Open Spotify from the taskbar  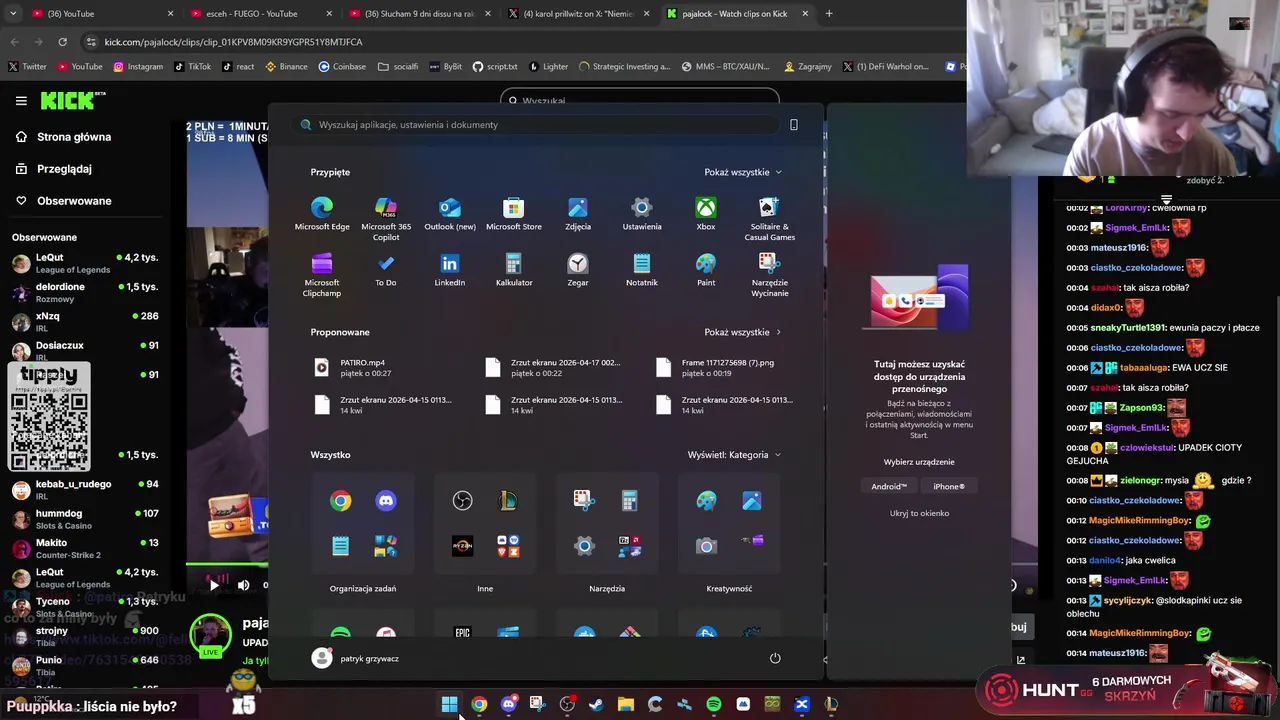point(713,705)
